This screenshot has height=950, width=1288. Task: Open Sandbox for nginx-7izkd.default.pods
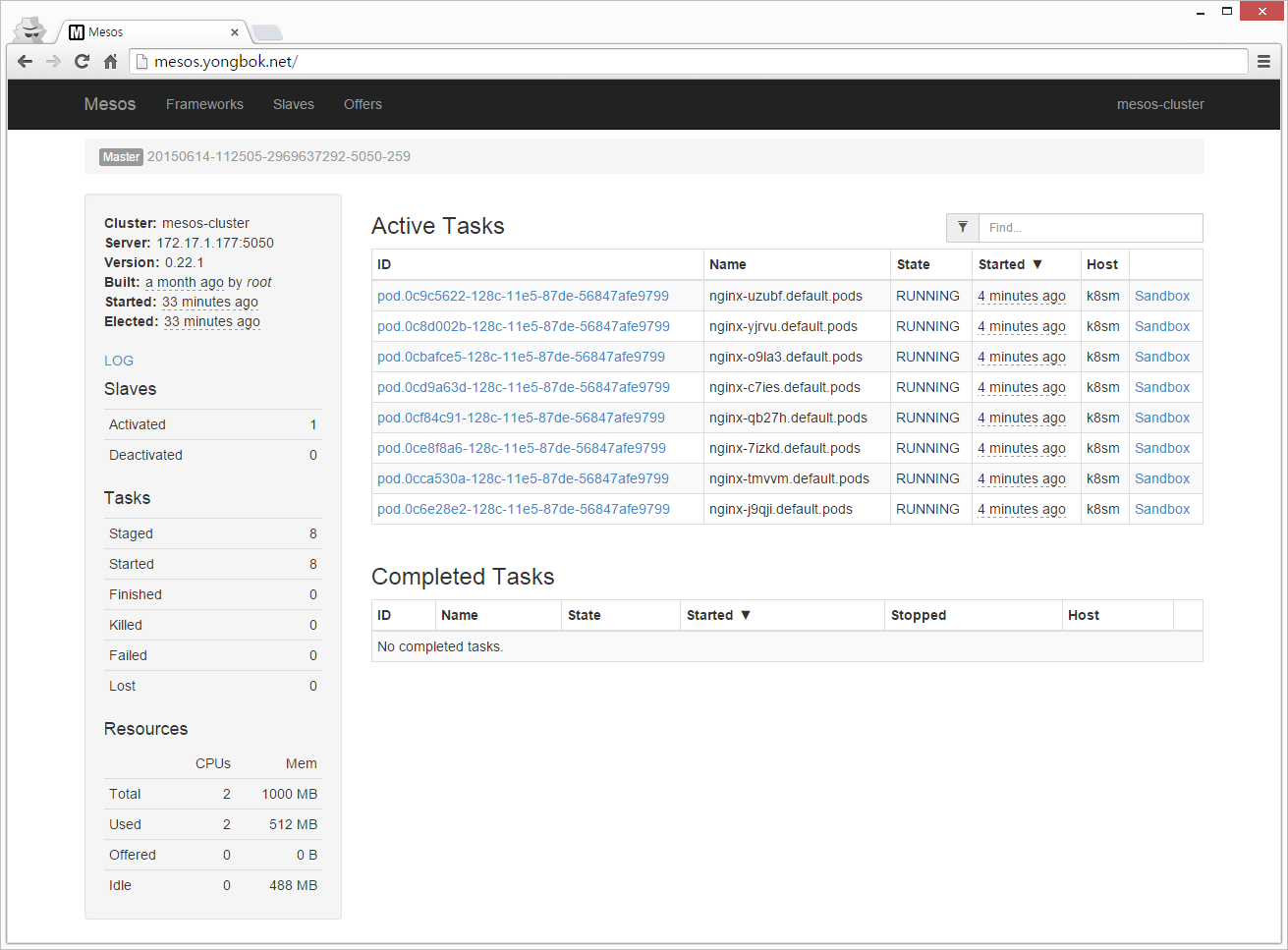coord(1162,448)
